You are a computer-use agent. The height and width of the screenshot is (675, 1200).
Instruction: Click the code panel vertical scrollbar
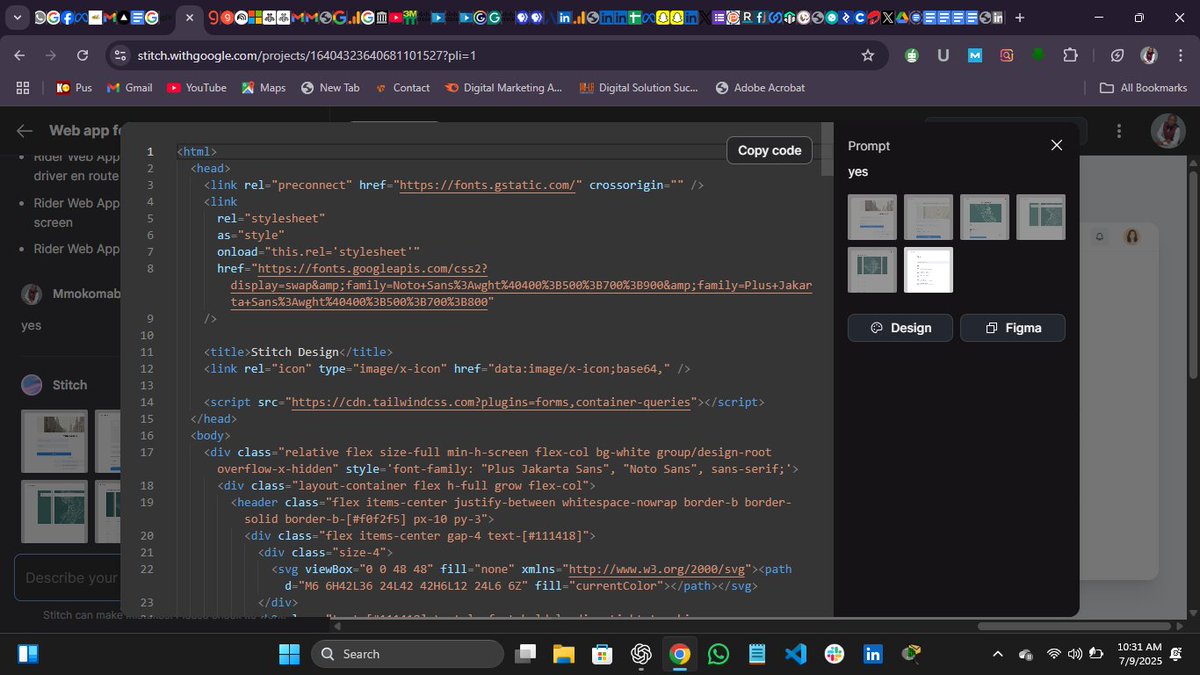pos(826,150)
